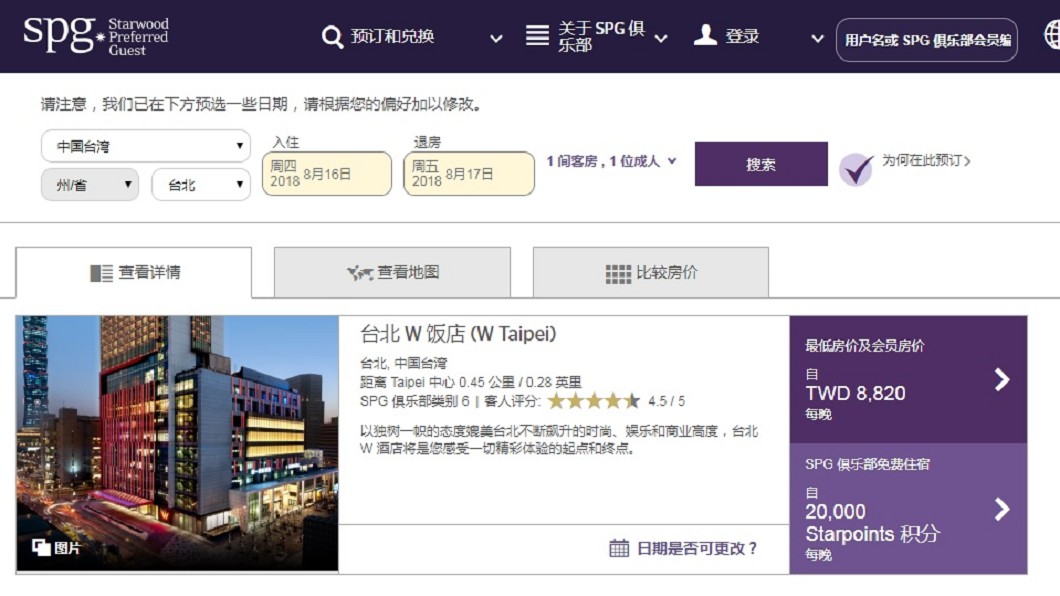Open the 日期是否可更改? link
1060x596 pixels.
click(x=697, y=548)
